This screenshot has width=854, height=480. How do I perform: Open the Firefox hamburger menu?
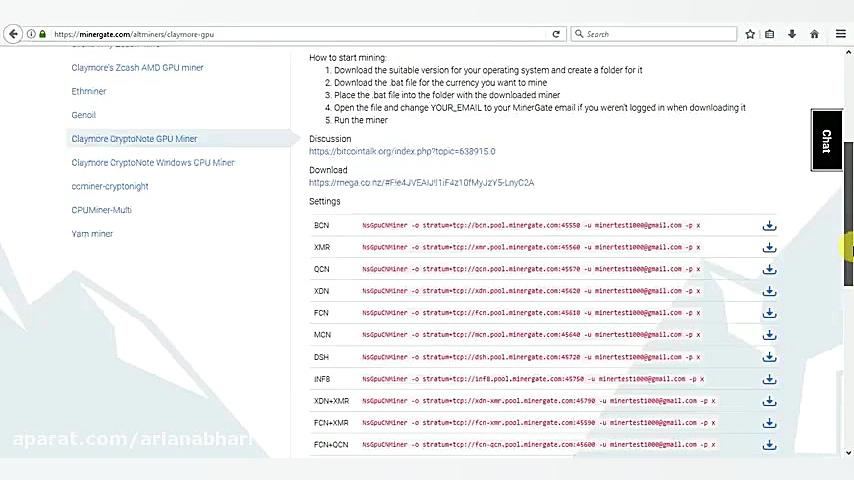[x=841, y=34]
